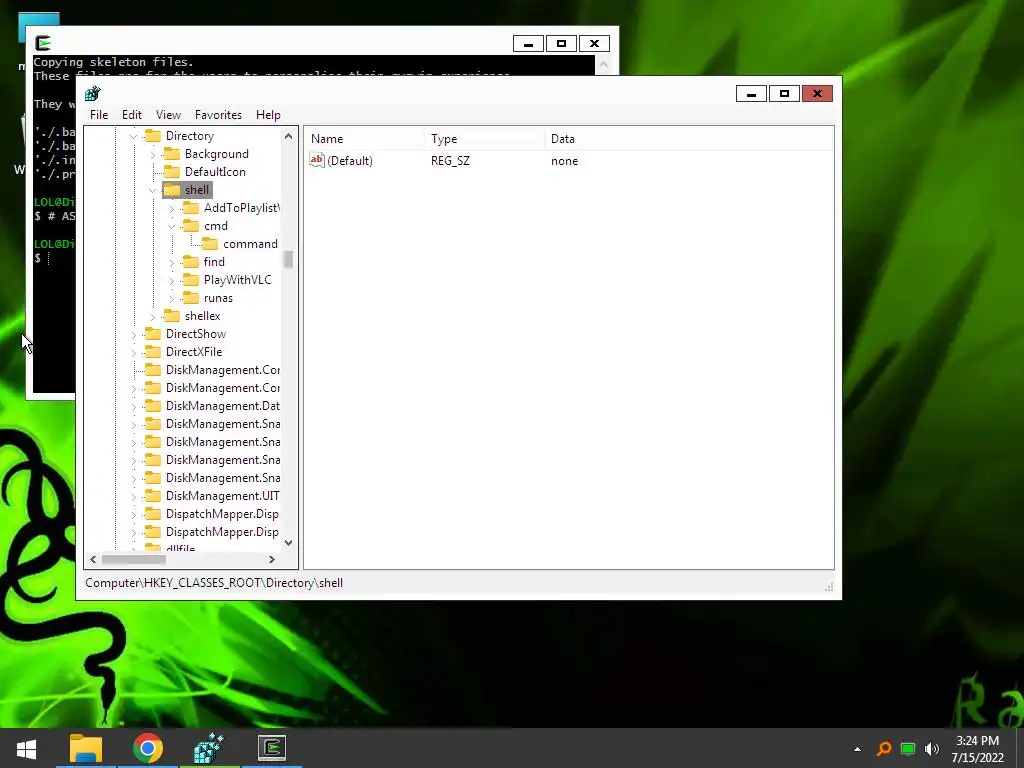Show hidden system tray icons
Screen dimensions: 1024x768
pyautogui.click(x=857, y=749)
